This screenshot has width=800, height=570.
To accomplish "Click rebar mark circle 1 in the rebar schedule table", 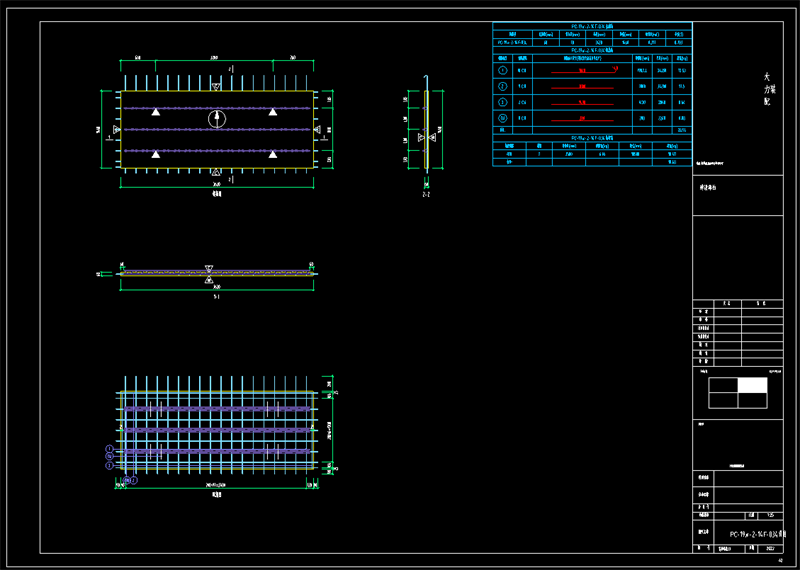I will (x=503, y=70).
